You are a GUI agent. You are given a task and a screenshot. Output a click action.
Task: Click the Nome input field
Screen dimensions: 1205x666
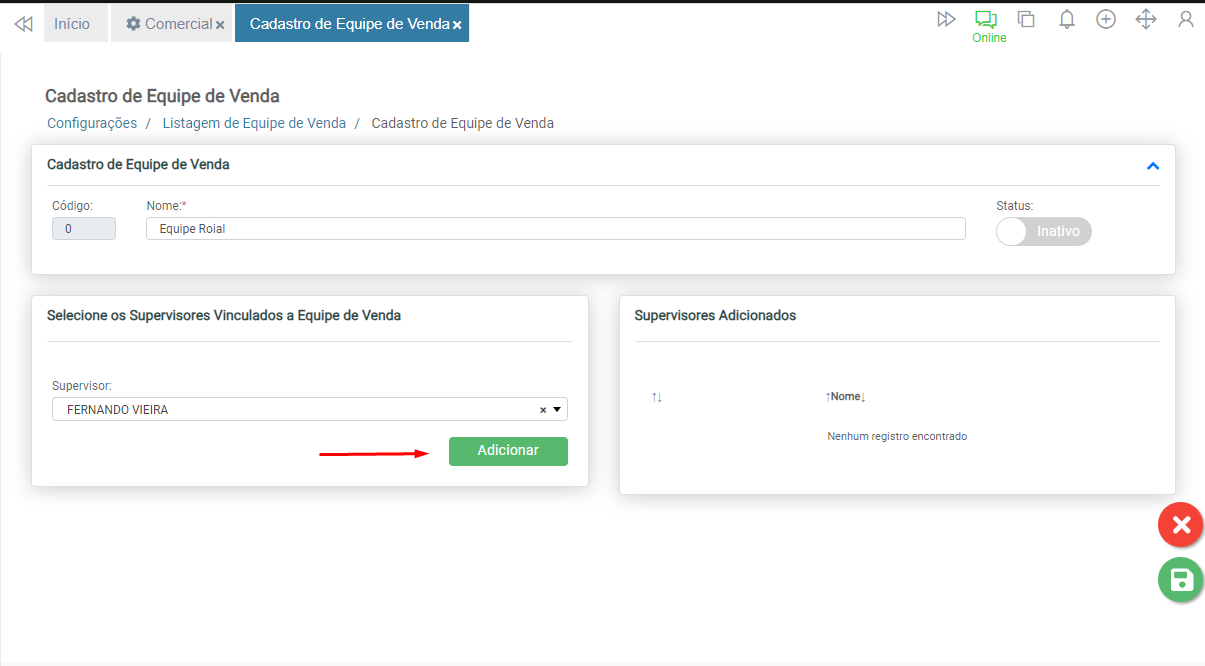pos(555,228)
